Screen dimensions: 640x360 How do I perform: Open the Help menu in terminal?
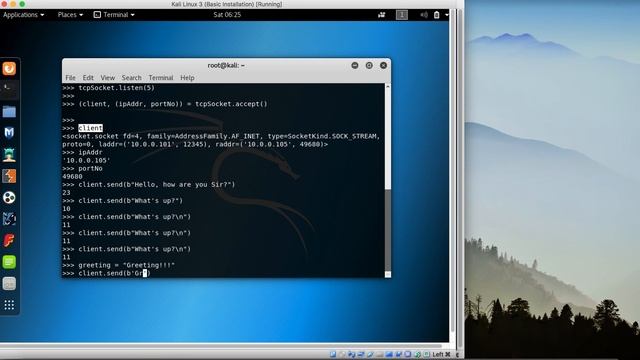[187, 78]
